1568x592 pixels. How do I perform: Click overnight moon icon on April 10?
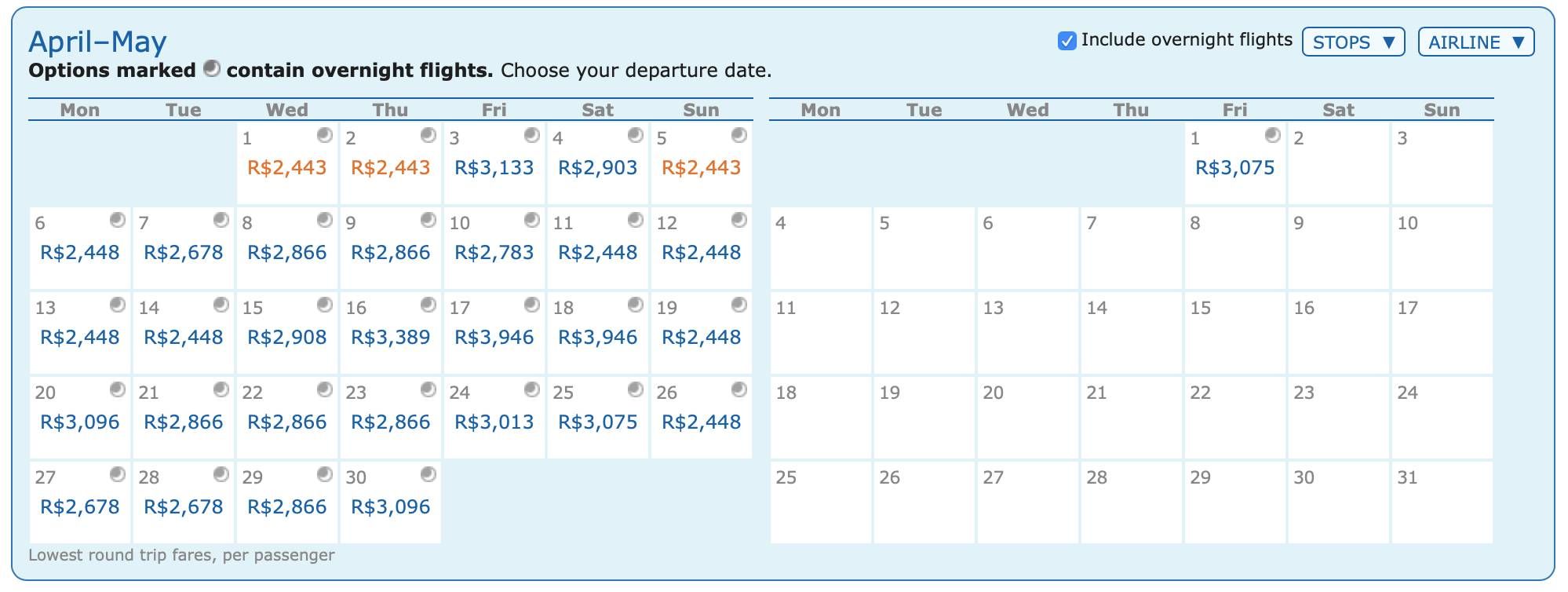point(532,220)
